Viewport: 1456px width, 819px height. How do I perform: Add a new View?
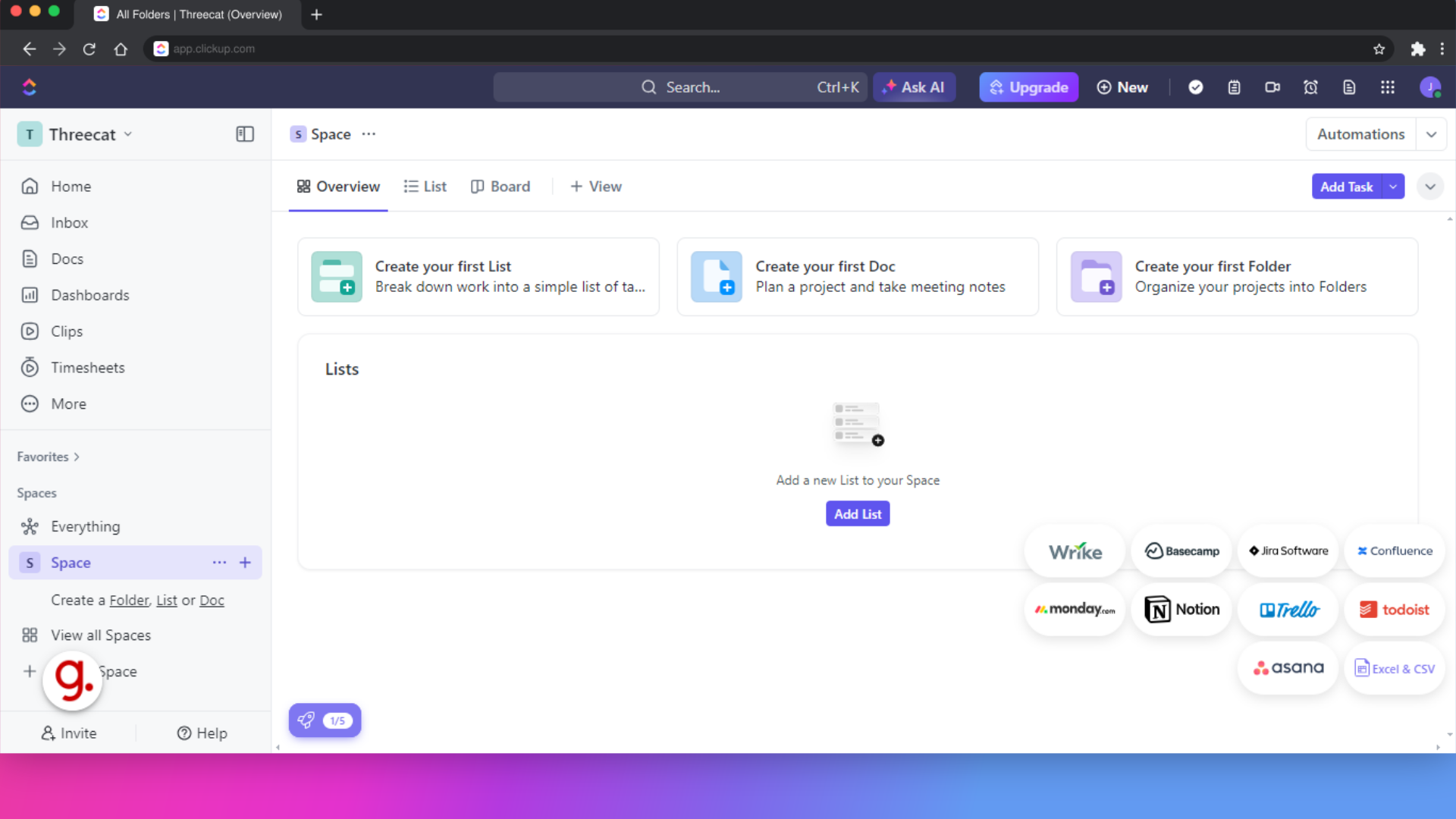pyautogui.click(x=595, y=187)
